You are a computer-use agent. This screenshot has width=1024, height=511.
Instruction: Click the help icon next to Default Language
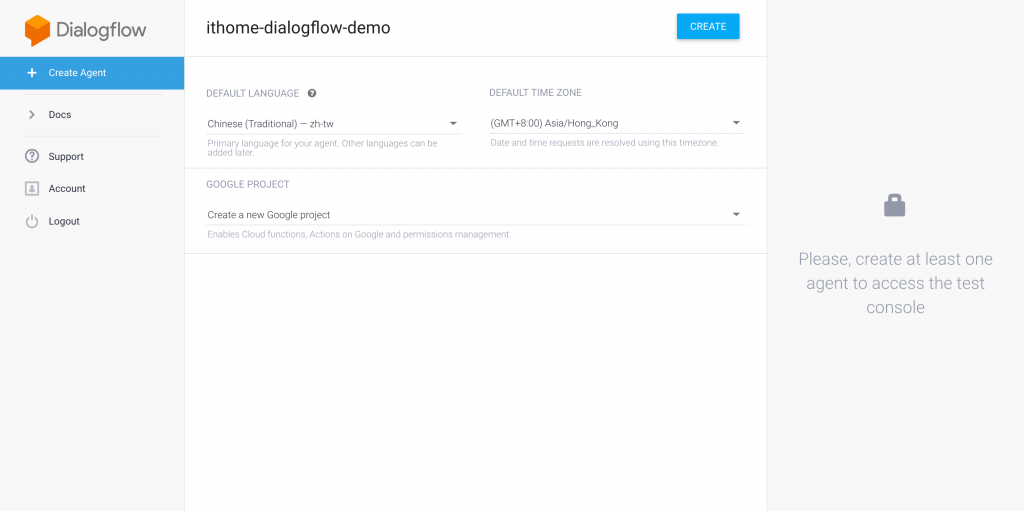point(312,93)
